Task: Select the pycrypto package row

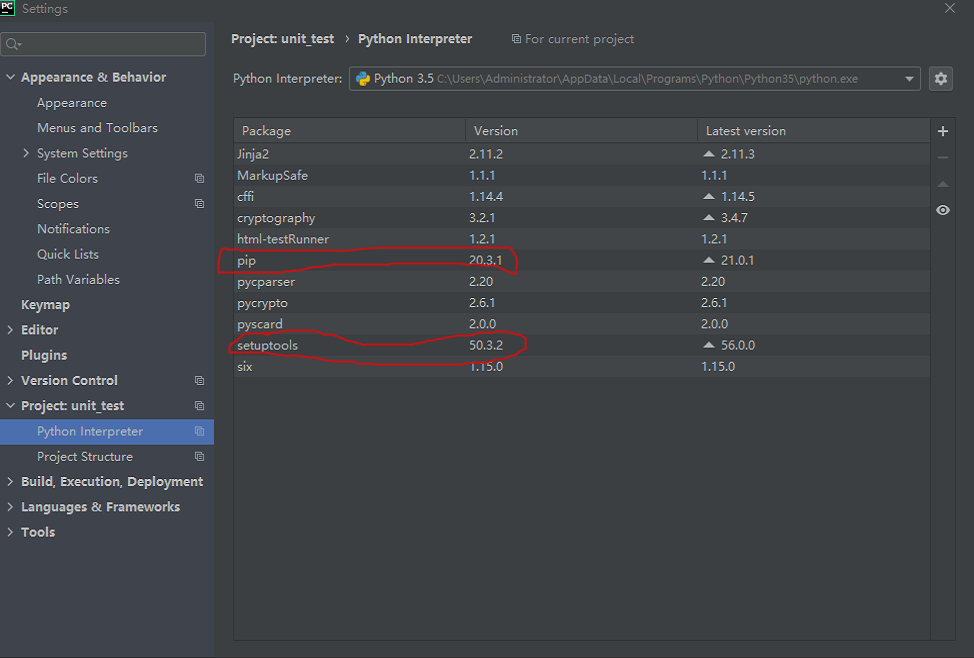Action: [x=581, y=303]
